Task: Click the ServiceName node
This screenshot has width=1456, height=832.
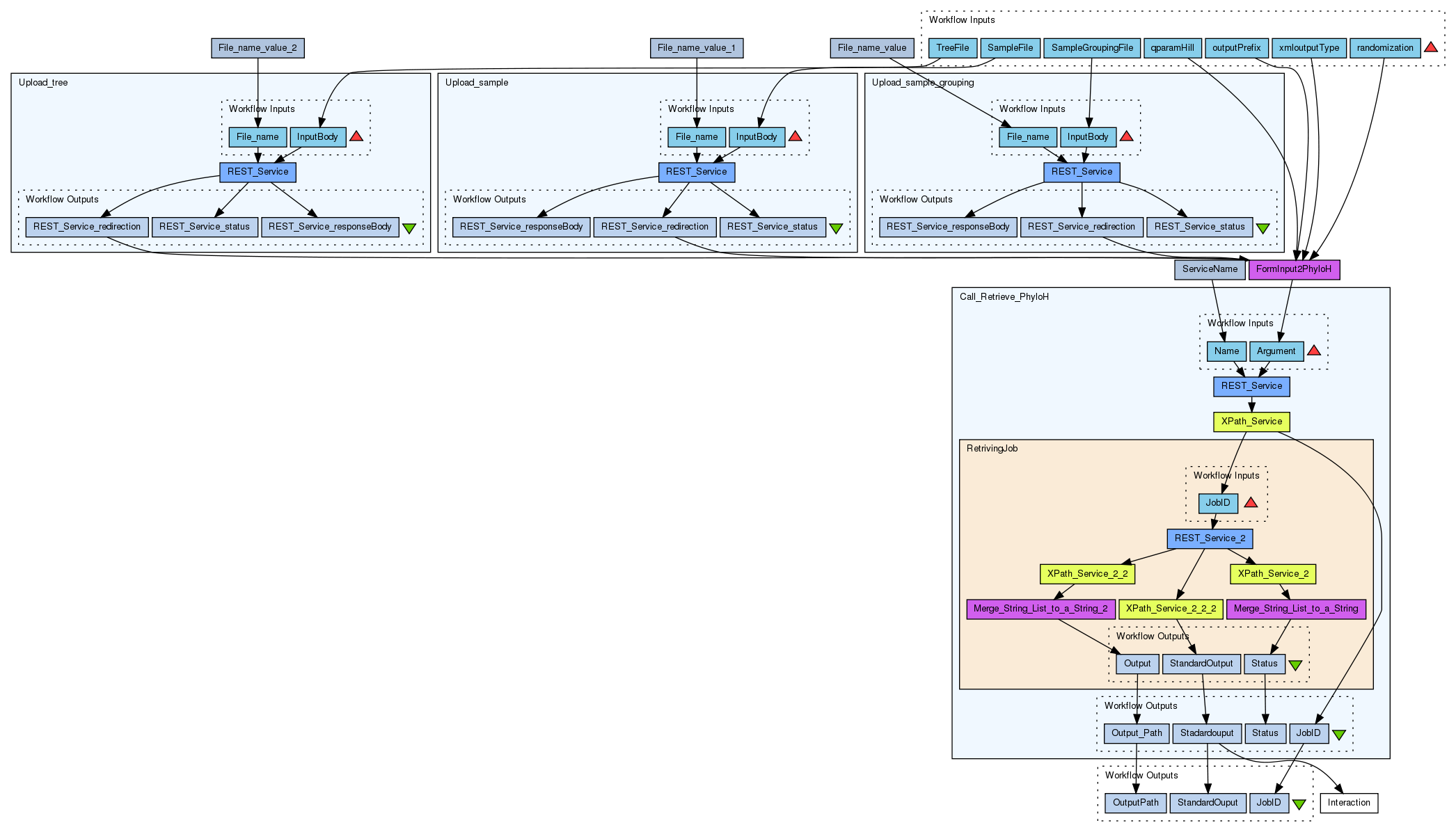Action: (1210, 269)
